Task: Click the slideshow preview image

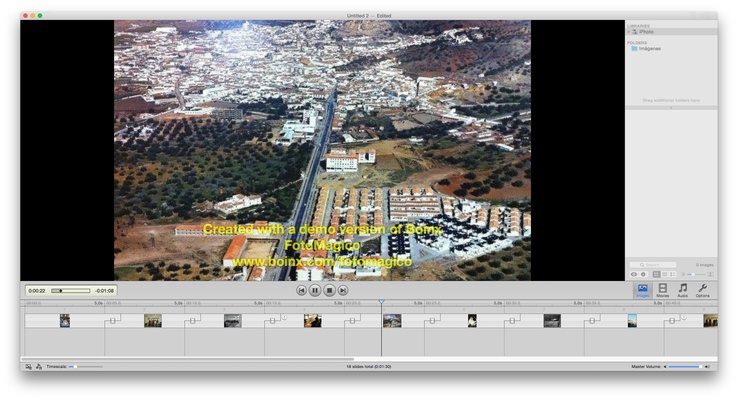Action: click(x=322, y=150)
